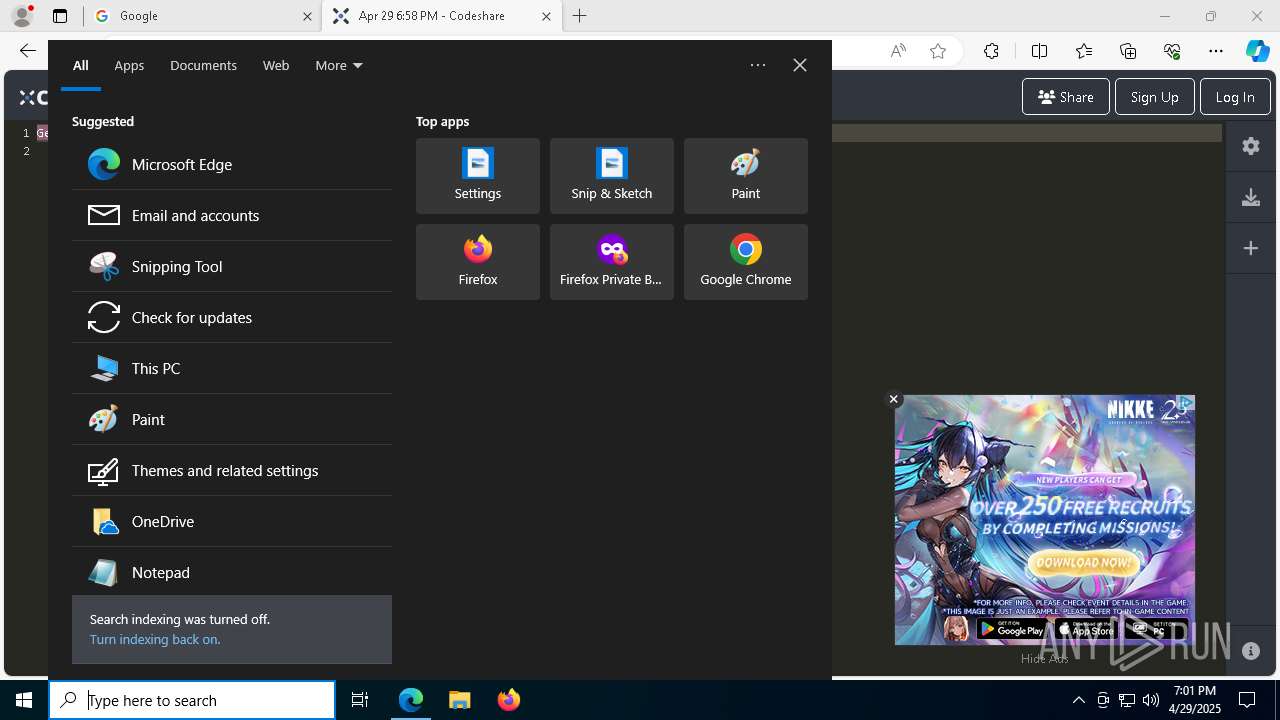This screenshot has height=720, width=1280.
Task: Select the All search filter
Action: click(x=81, y=65)
